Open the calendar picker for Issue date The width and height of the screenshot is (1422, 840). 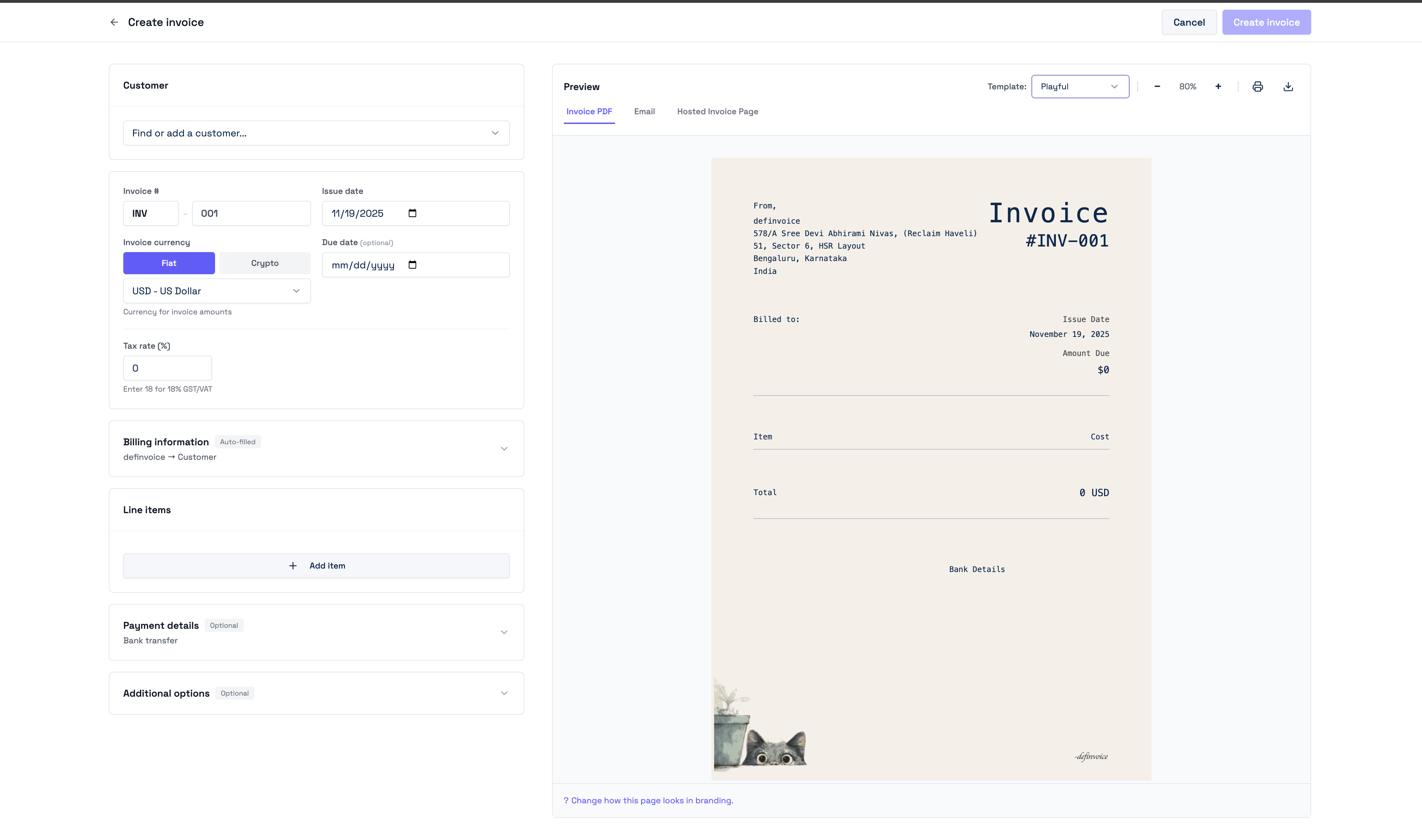coord(413,213)
